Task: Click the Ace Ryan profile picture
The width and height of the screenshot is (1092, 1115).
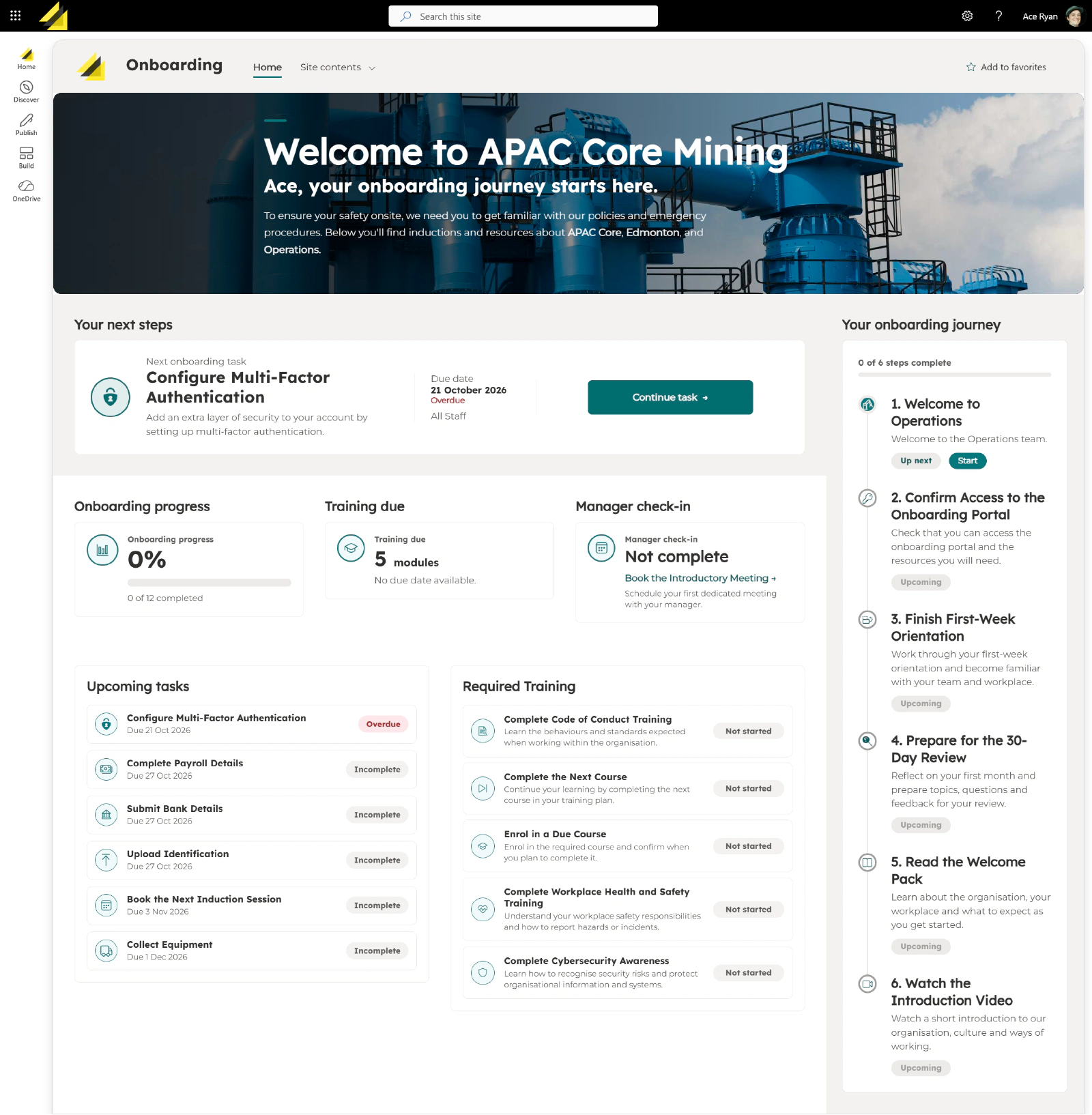Action: [x=1074, y=16]
